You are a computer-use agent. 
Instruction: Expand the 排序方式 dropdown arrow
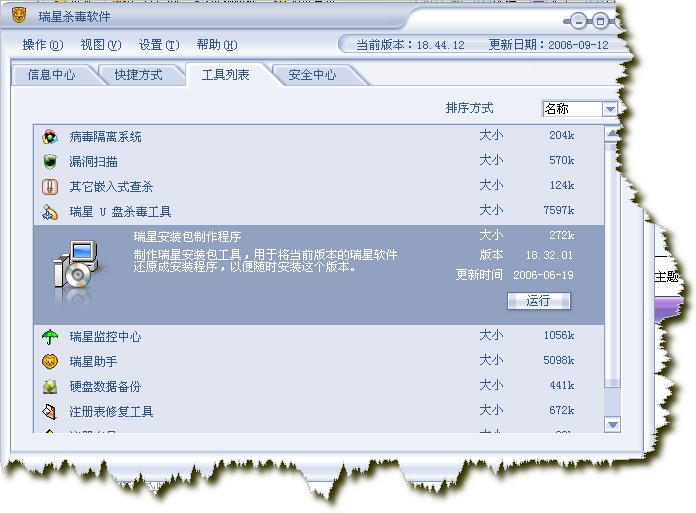(x=610, y=109)
